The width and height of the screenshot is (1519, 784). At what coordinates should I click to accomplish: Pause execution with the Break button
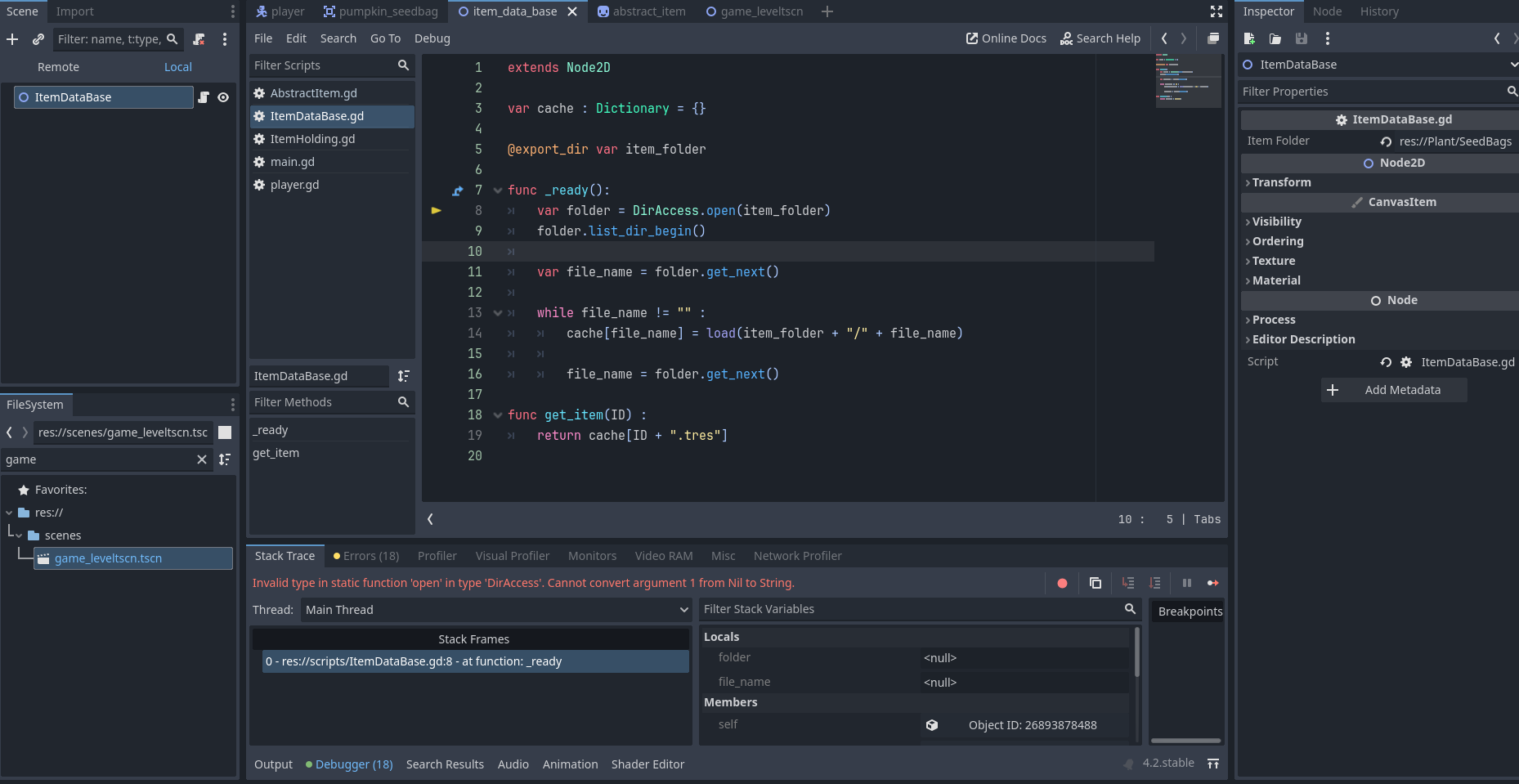[1186, 583]
